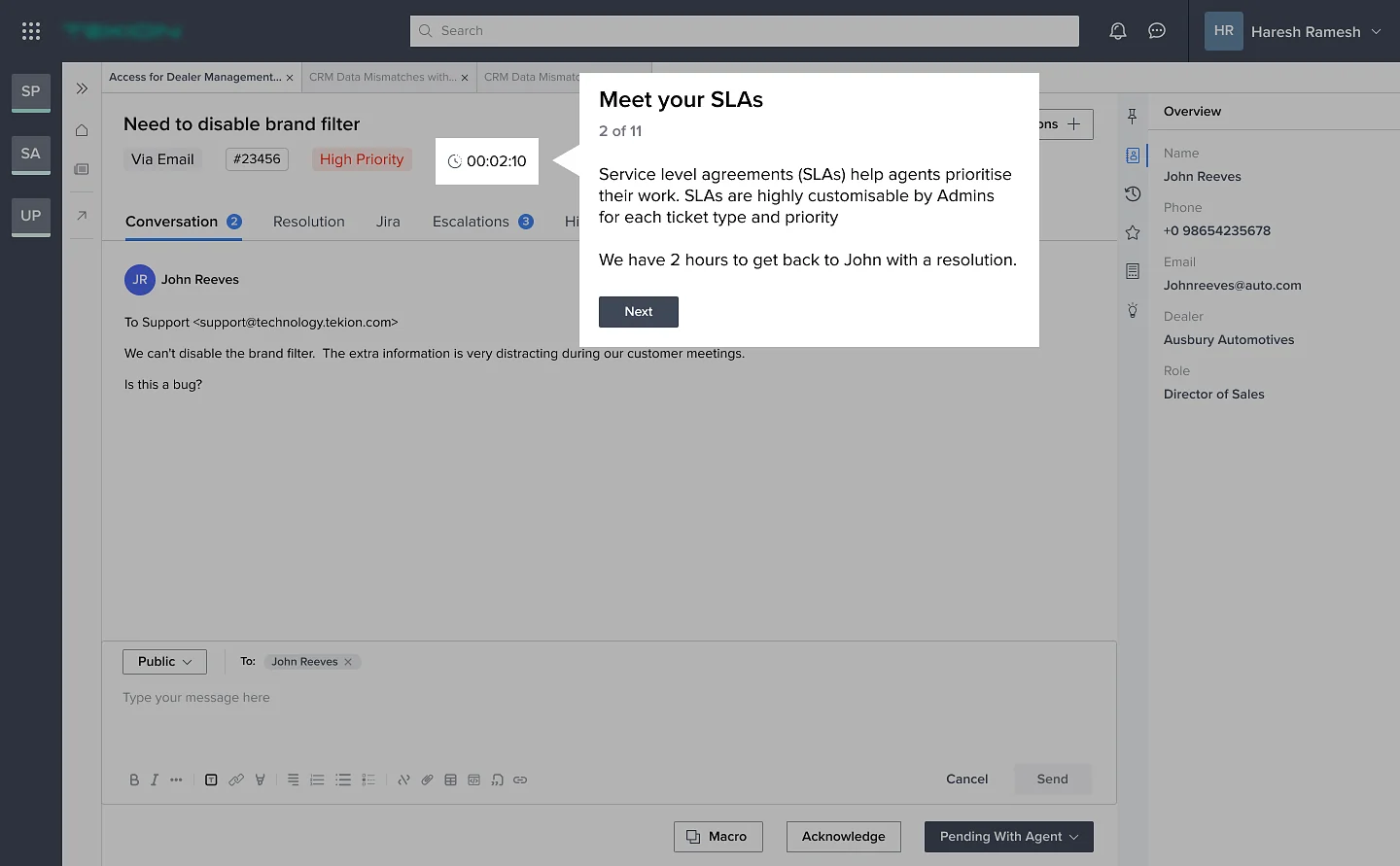Open more formatting options ellipsis
This screenshot has width=1400, height=866.
(x=176, y=779)
